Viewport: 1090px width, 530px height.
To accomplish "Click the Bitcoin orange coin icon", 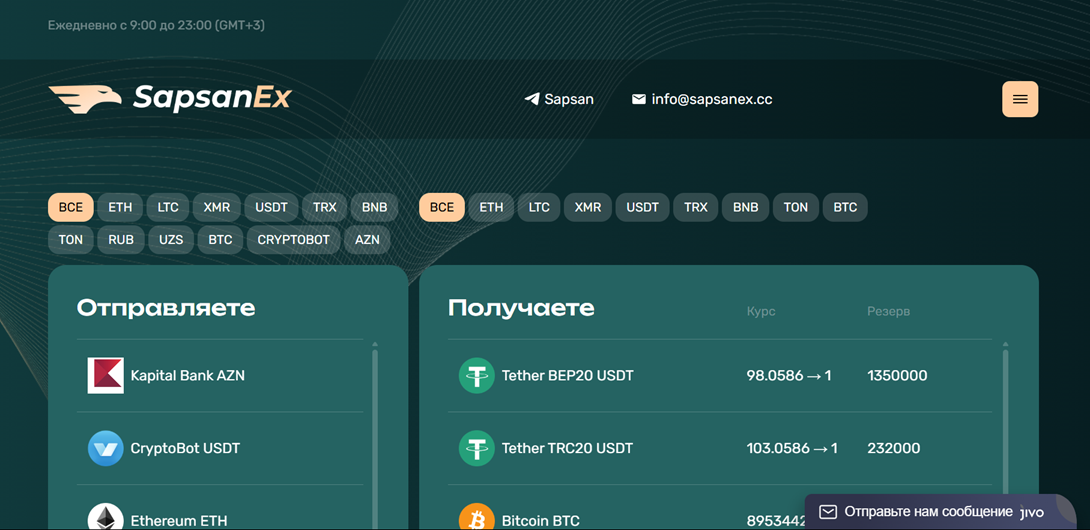I will click(477, 516).
